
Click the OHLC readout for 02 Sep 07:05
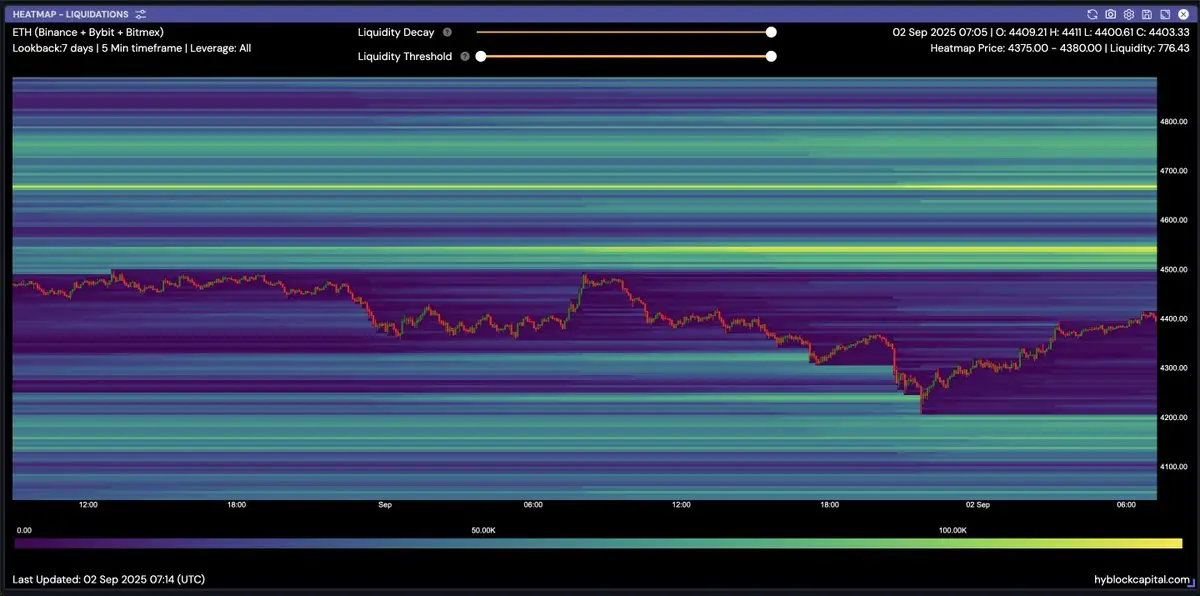[x=1040, y=32]
